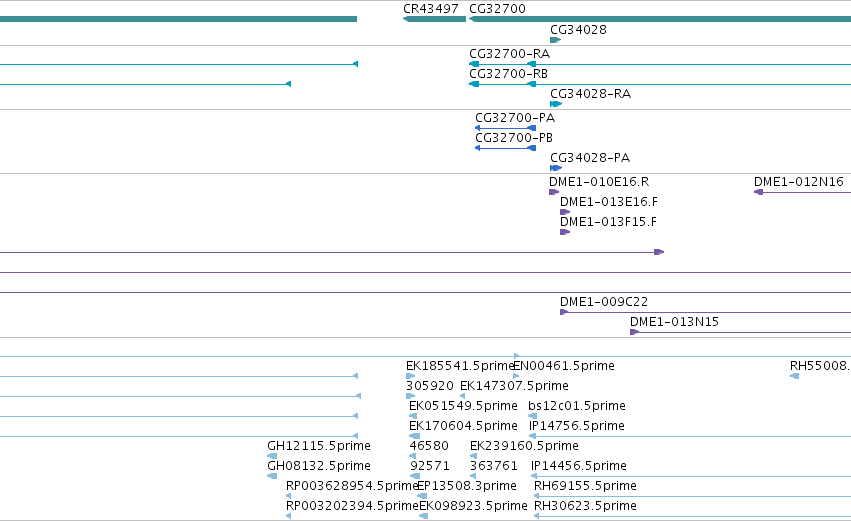Open transcript label CG34028-RA
The height and width of the screenshot is (521, 851).
590,94
